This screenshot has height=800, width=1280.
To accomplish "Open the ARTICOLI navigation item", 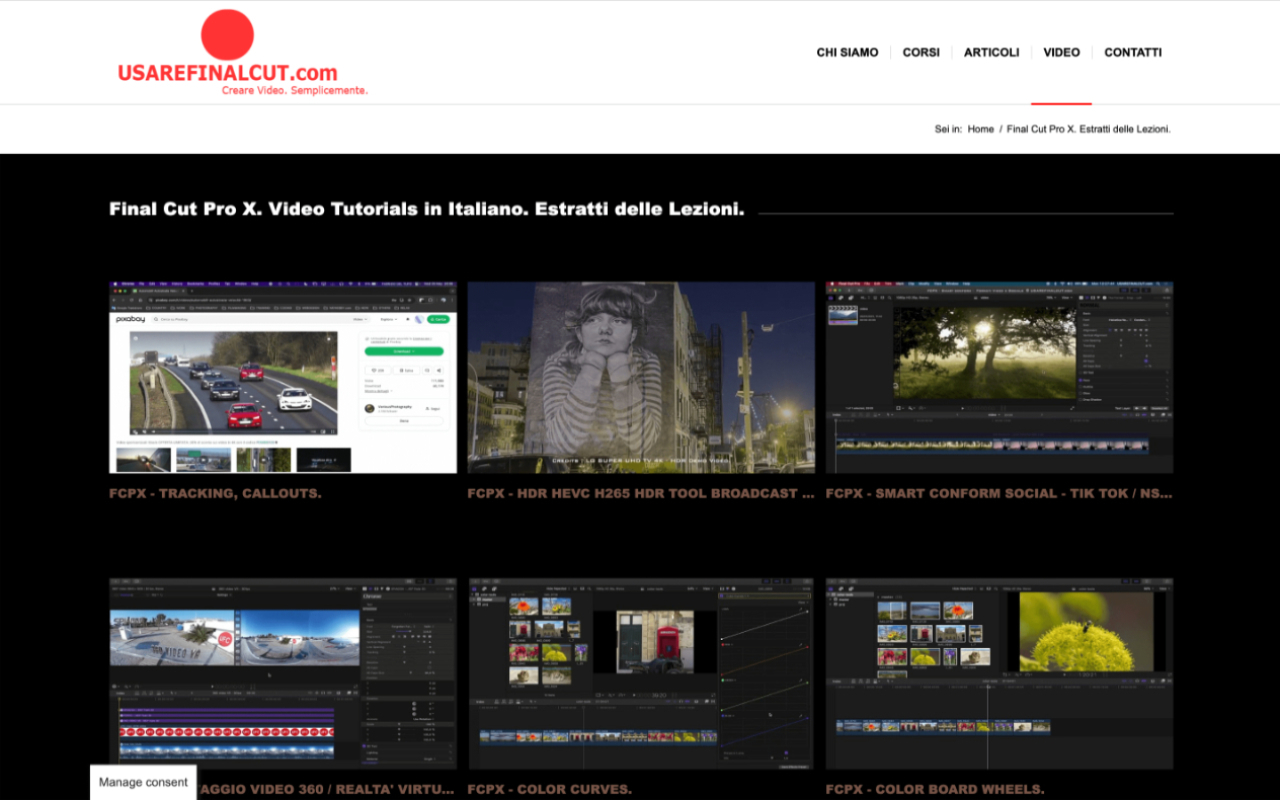I will click(991, 52).
